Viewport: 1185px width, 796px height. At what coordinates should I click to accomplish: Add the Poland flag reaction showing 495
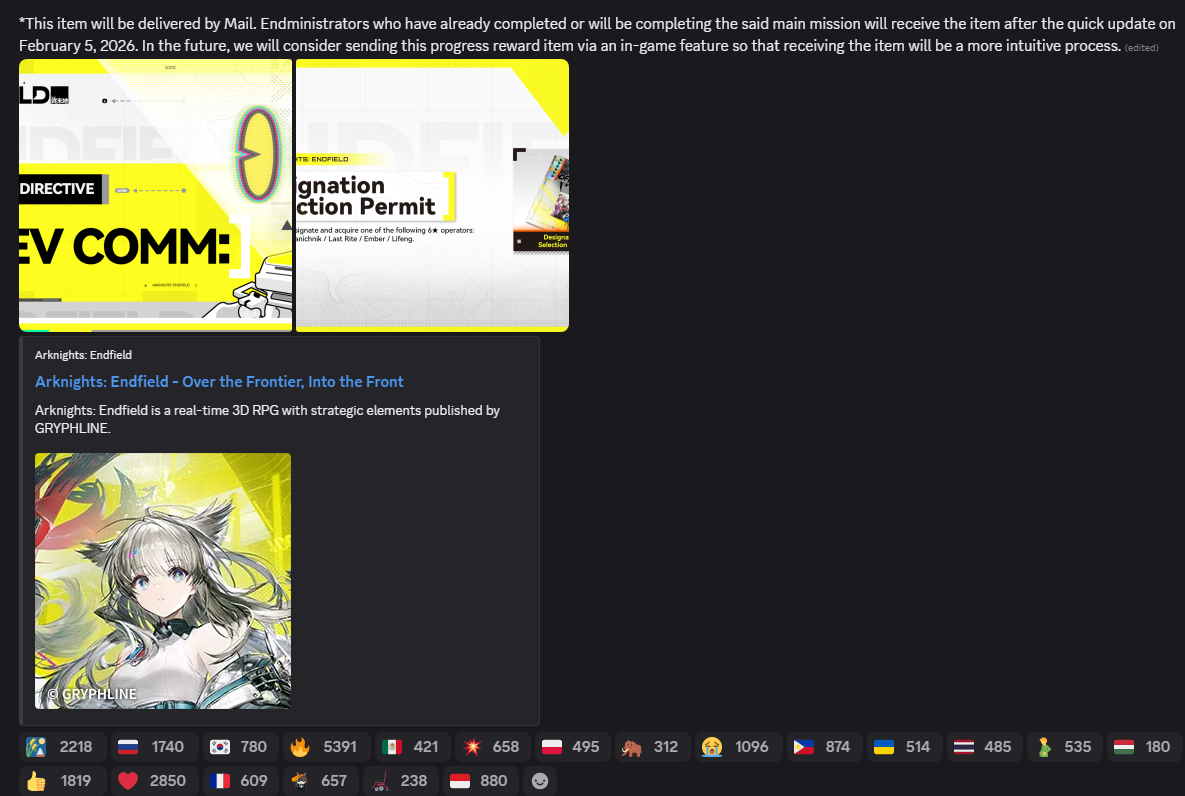coord(573,747)
